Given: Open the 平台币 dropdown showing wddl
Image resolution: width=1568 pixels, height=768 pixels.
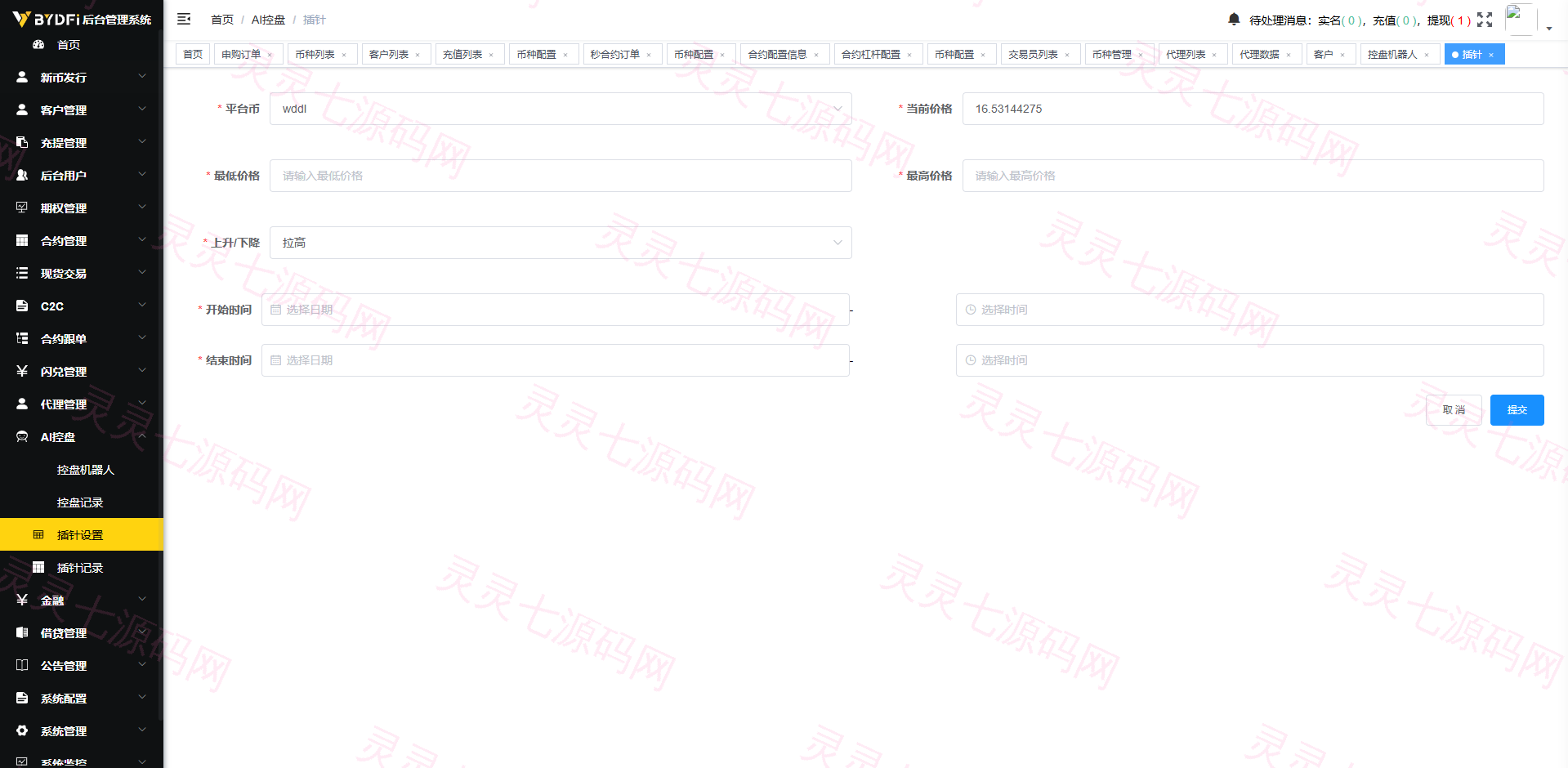Looking at the screenshot, I should tap(561, 109).
